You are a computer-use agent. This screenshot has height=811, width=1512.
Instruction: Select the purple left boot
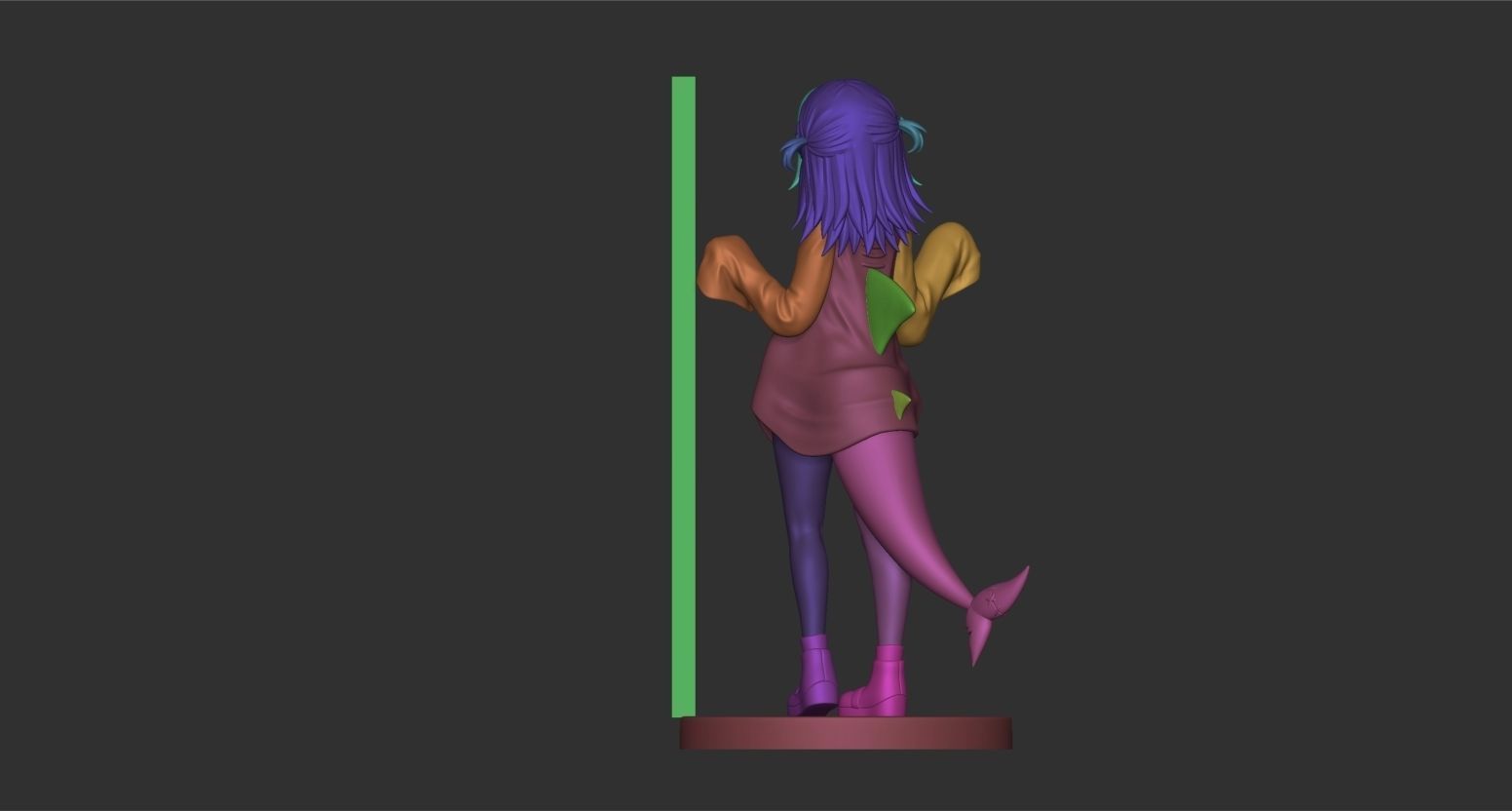pos(814,674)
